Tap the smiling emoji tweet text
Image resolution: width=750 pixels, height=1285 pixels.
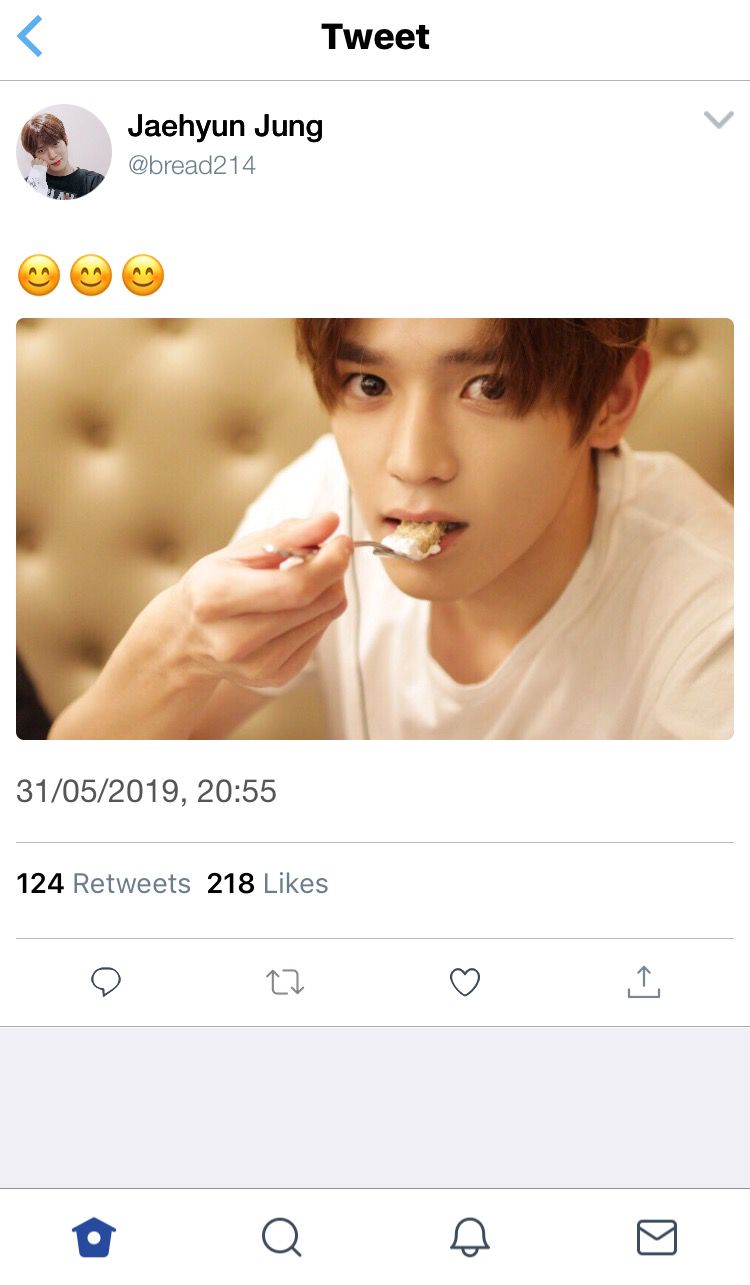91,276
